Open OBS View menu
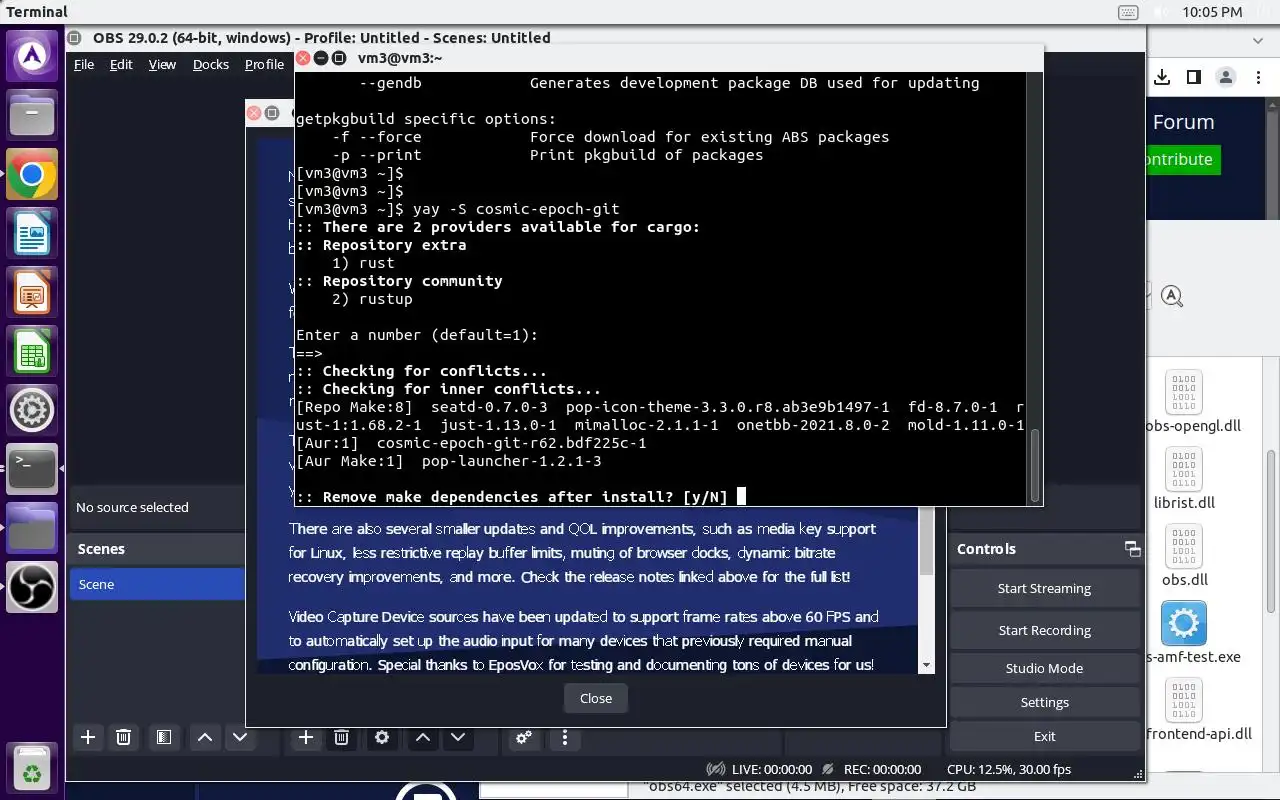 click(x=162, y=64)
